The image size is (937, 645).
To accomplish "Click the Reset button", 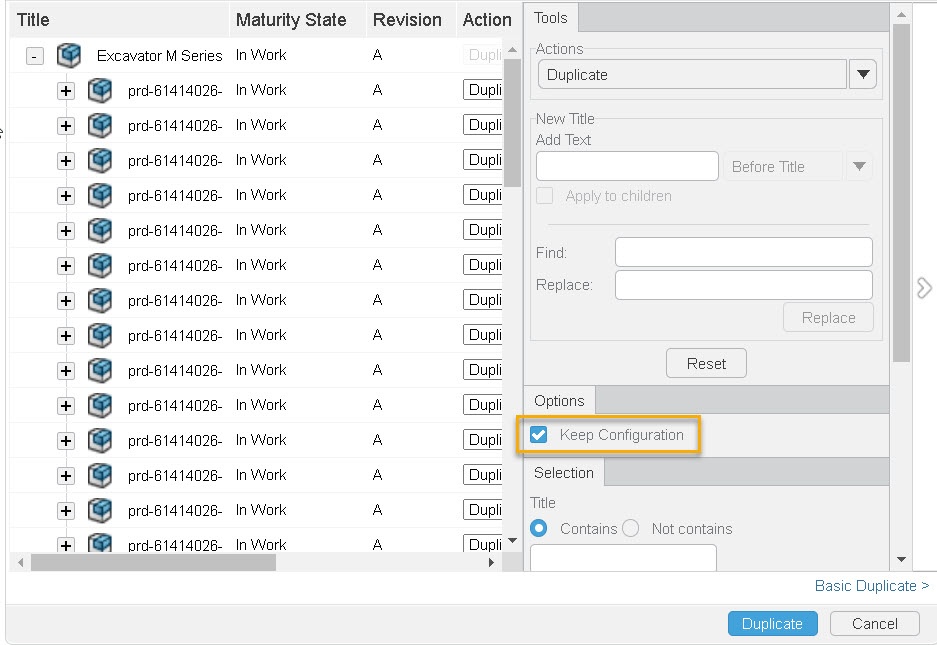I will point(706,363).
